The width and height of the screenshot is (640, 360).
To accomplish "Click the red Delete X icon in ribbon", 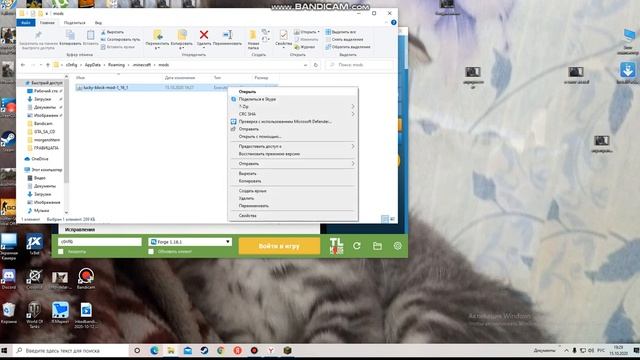I will pos(204,35).
